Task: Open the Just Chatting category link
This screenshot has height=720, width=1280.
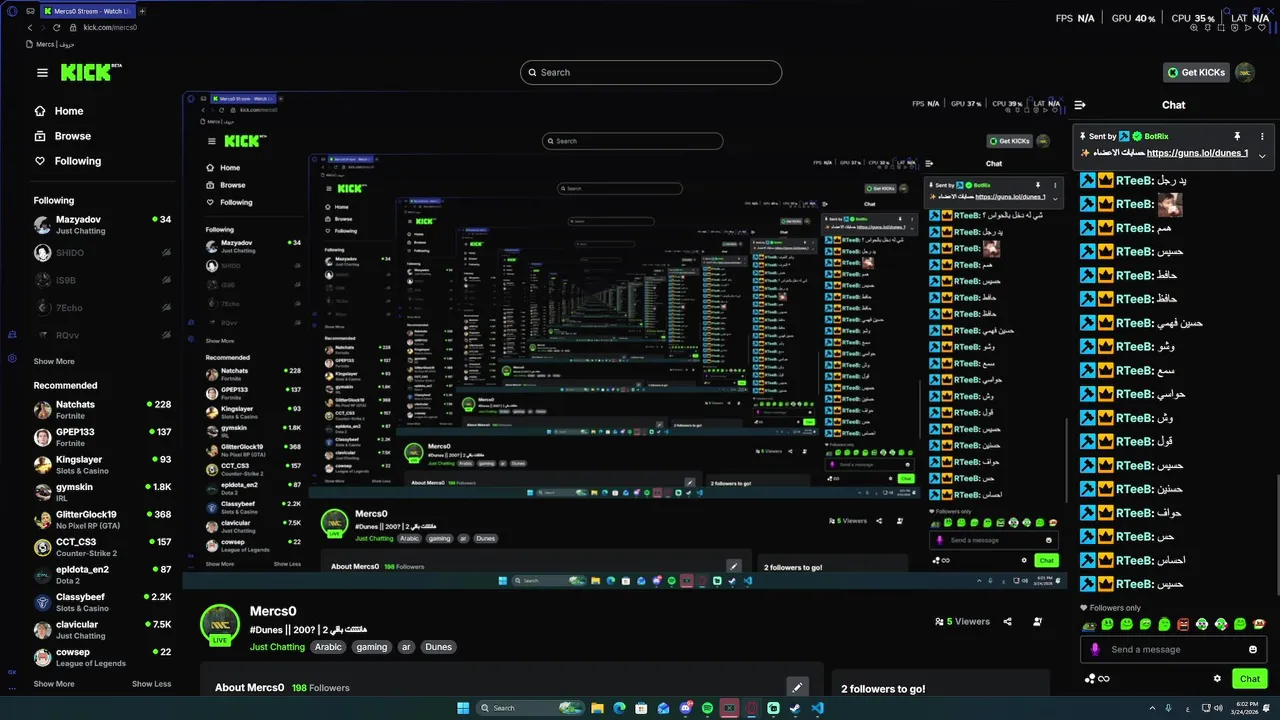Action: [277, 647]
